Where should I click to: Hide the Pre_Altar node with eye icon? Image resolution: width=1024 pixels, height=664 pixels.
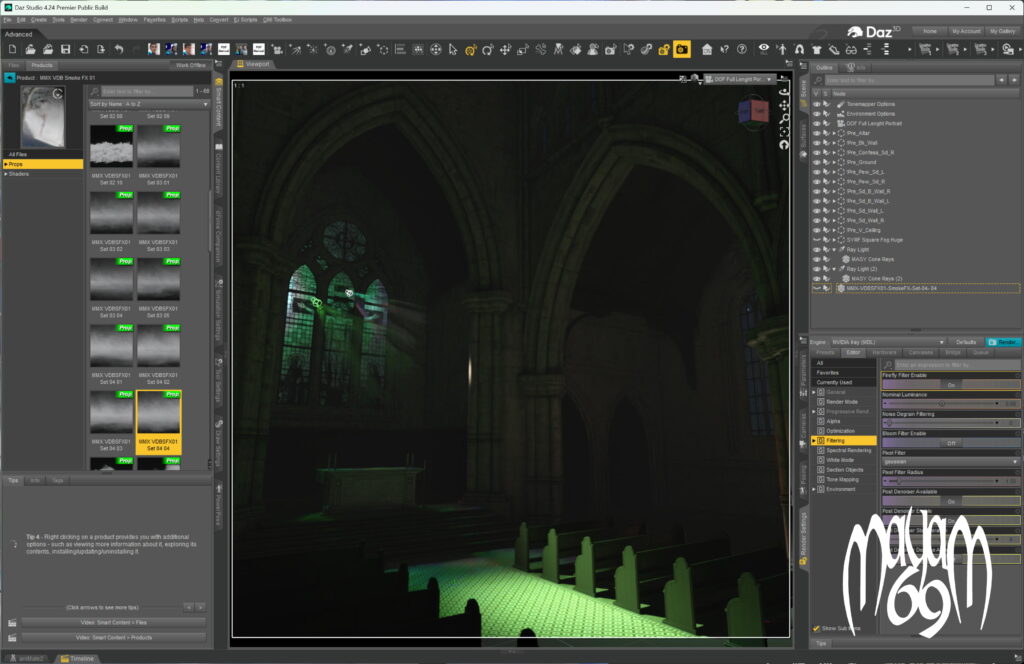point(816,133)
